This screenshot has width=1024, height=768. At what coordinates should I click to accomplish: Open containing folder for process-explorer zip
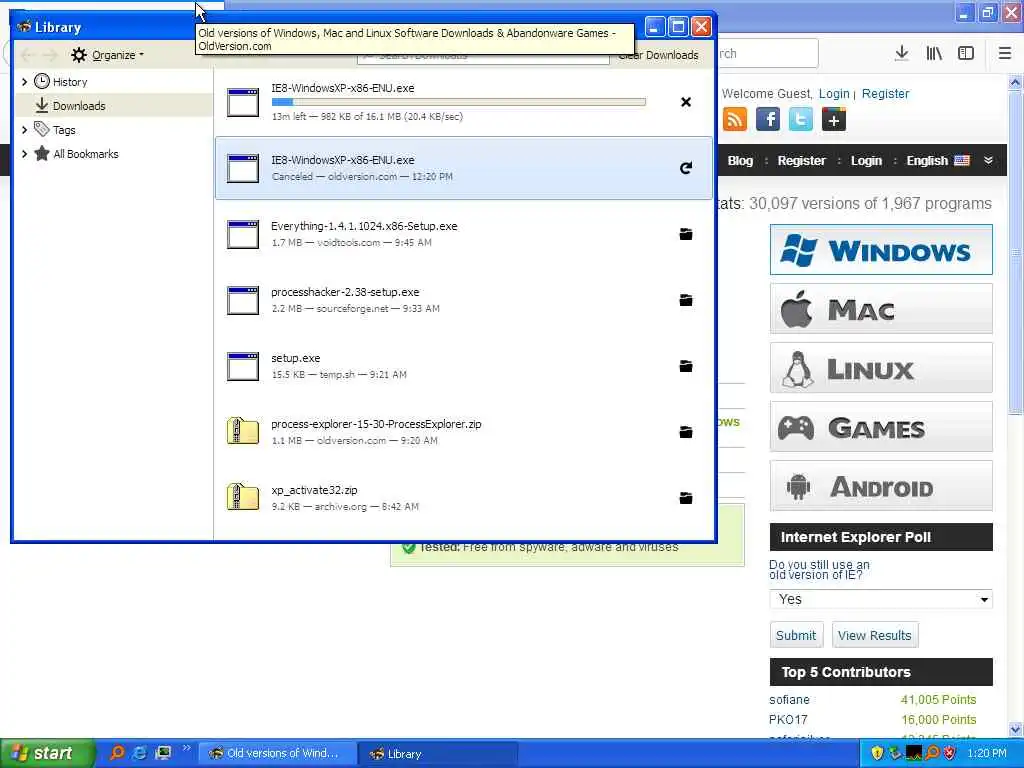[x=686, y=432]
